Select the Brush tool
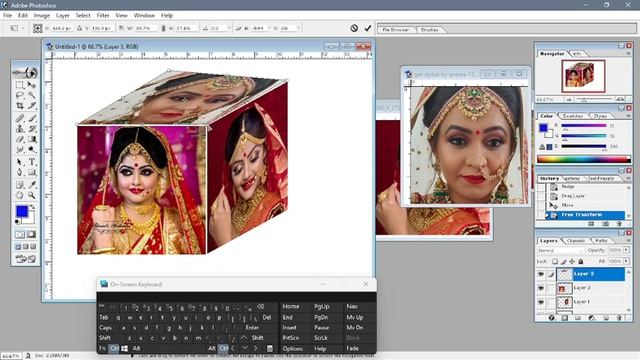Viewport: 640px width, 360px height. pos(31,118)
